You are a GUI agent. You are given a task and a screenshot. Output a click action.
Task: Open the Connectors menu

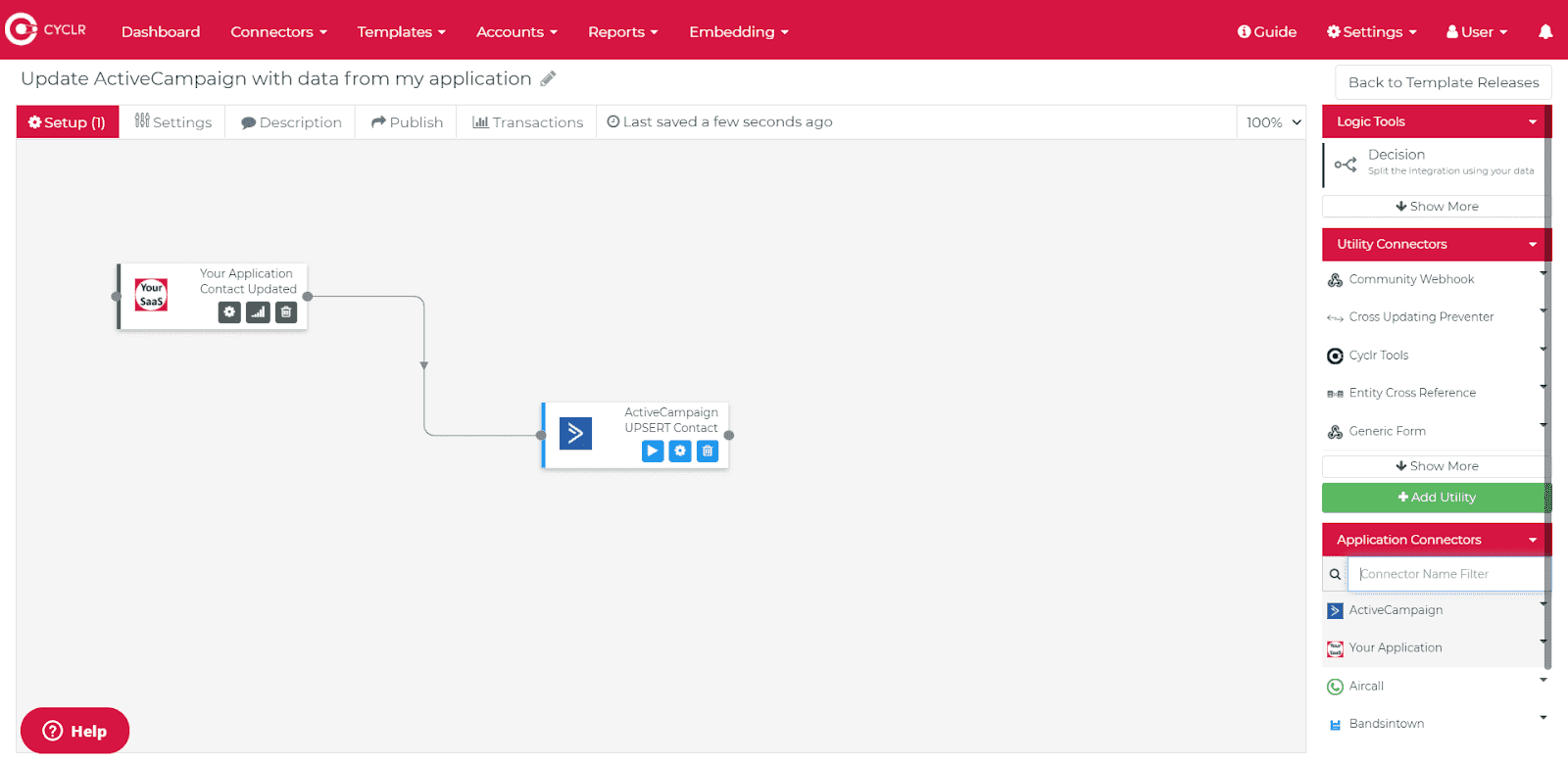click(278, 31)
